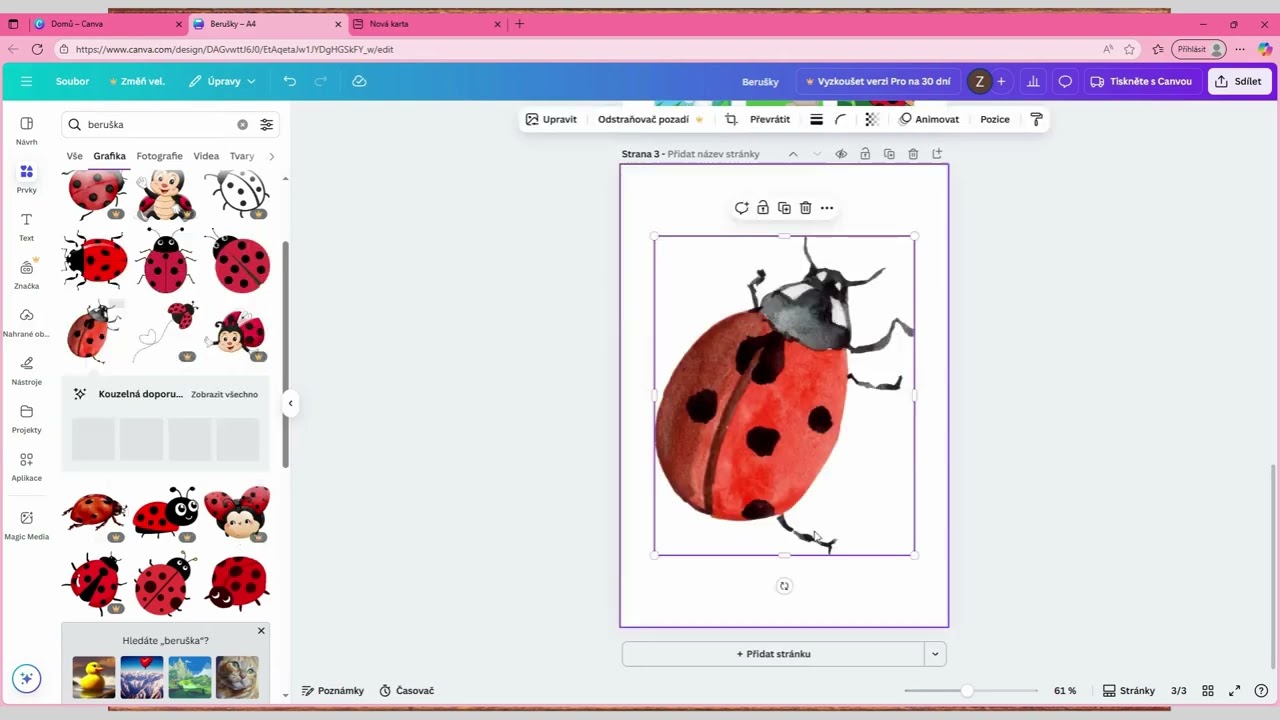Open border style lines icon
1280x720 pixels.
[x=816, y=119]
